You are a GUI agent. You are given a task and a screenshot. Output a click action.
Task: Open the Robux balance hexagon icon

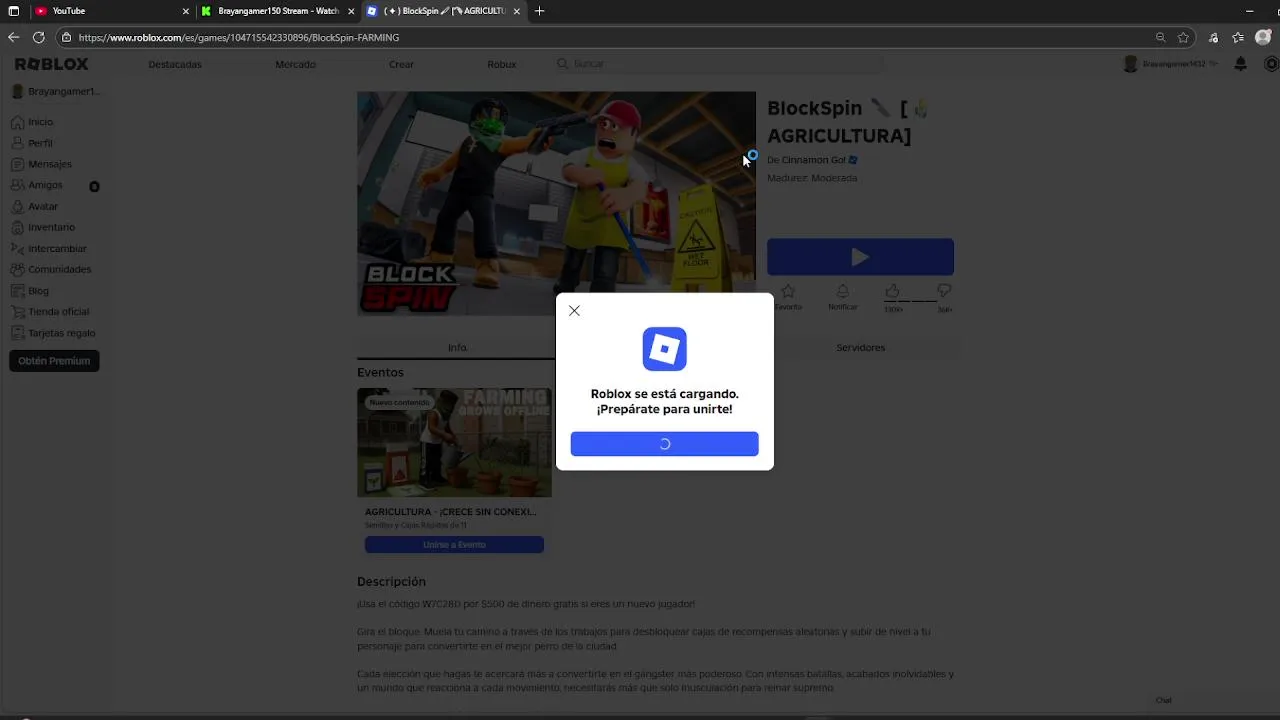(x=1272, y=64)
